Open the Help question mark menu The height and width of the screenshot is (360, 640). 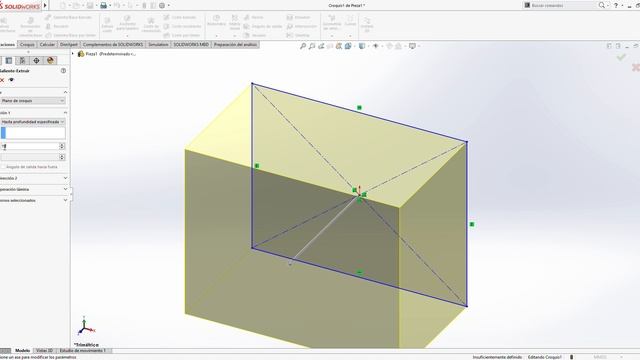[x=616, y=5]
